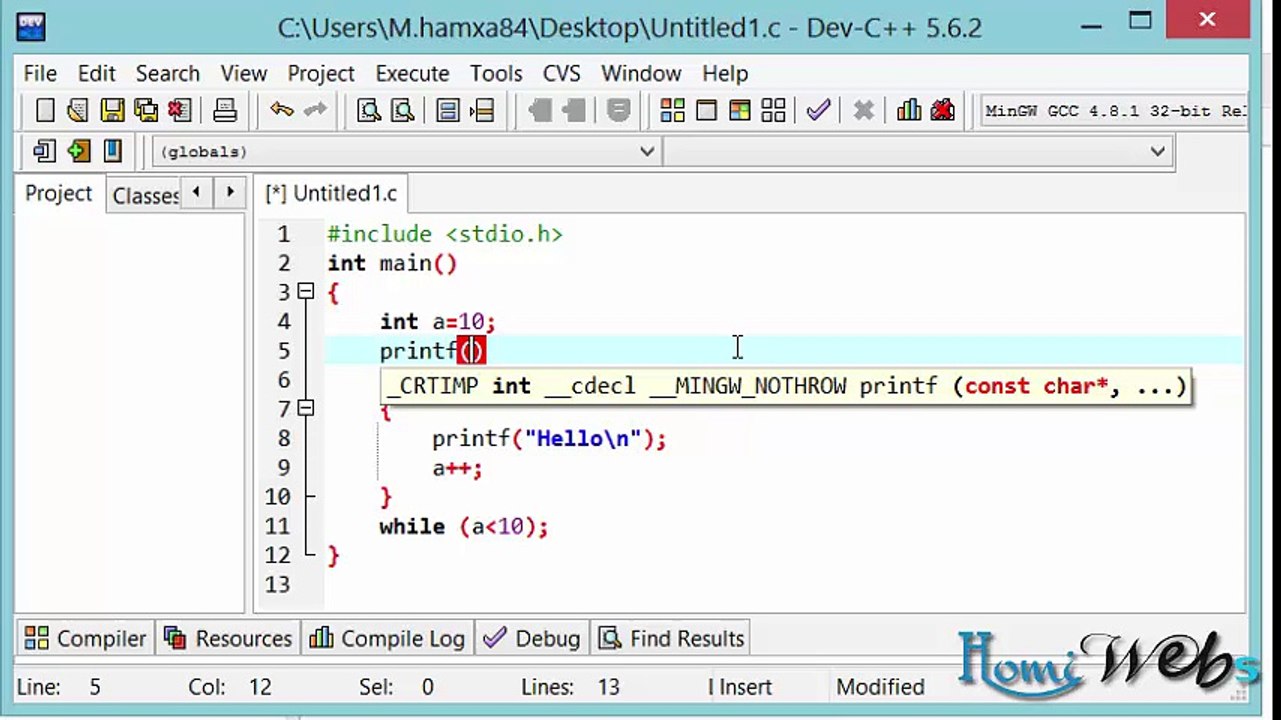
Task: Open the (globals) scope dropdown
Action: click(407, 152)
